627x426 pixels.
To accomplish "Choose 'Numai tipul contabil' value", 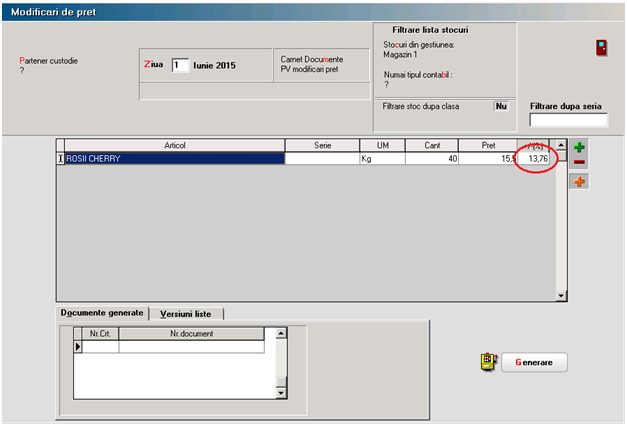I will pos(386,84).
